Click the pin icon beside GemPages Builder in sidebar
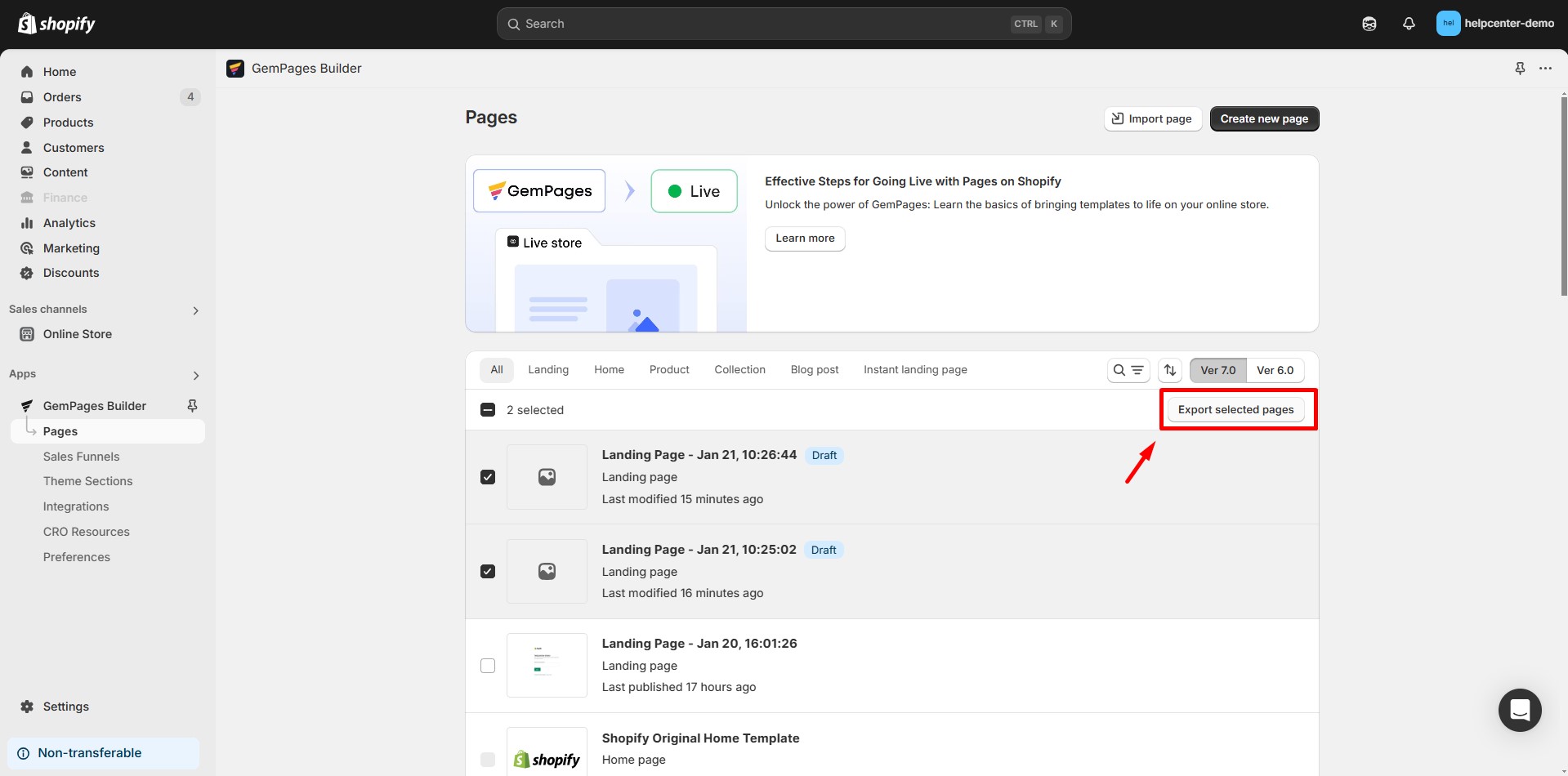The image size is (1568, 776). [x=193, y=406]
